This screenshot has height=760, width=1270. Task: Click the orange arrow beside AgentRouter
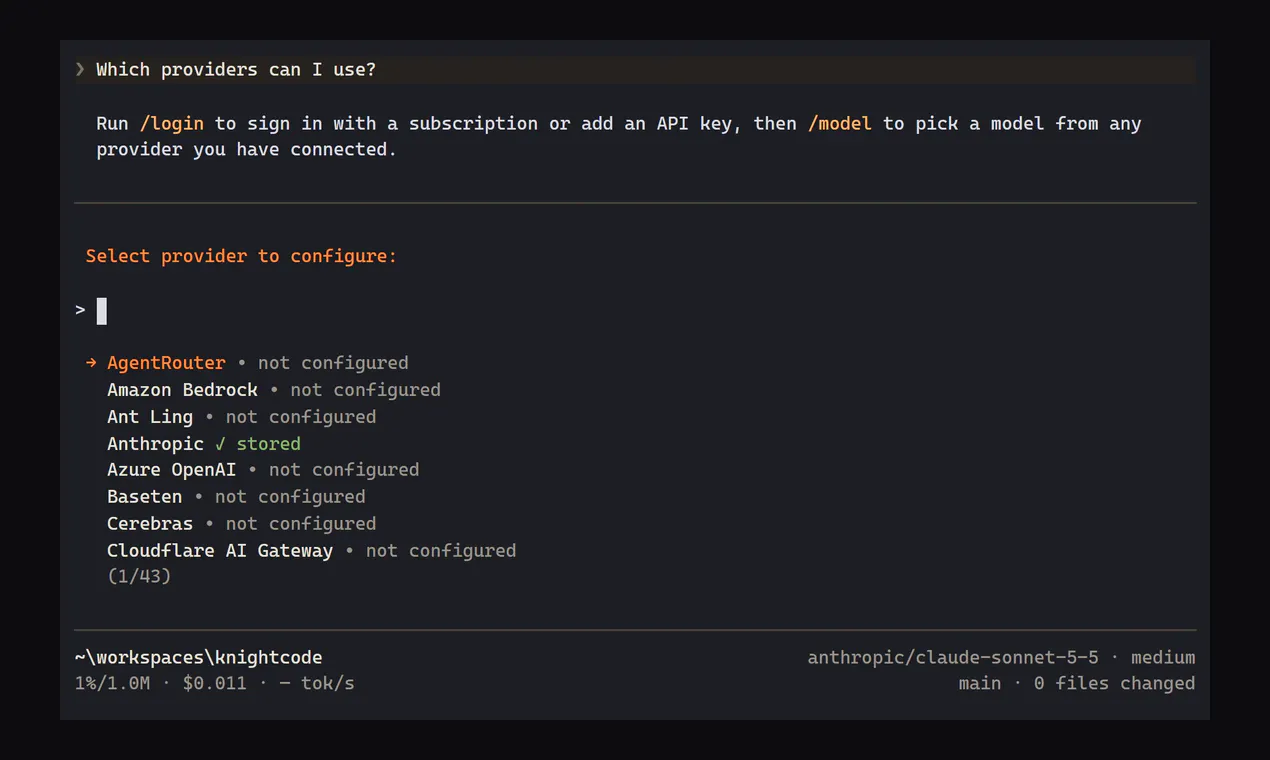point(91,363)
